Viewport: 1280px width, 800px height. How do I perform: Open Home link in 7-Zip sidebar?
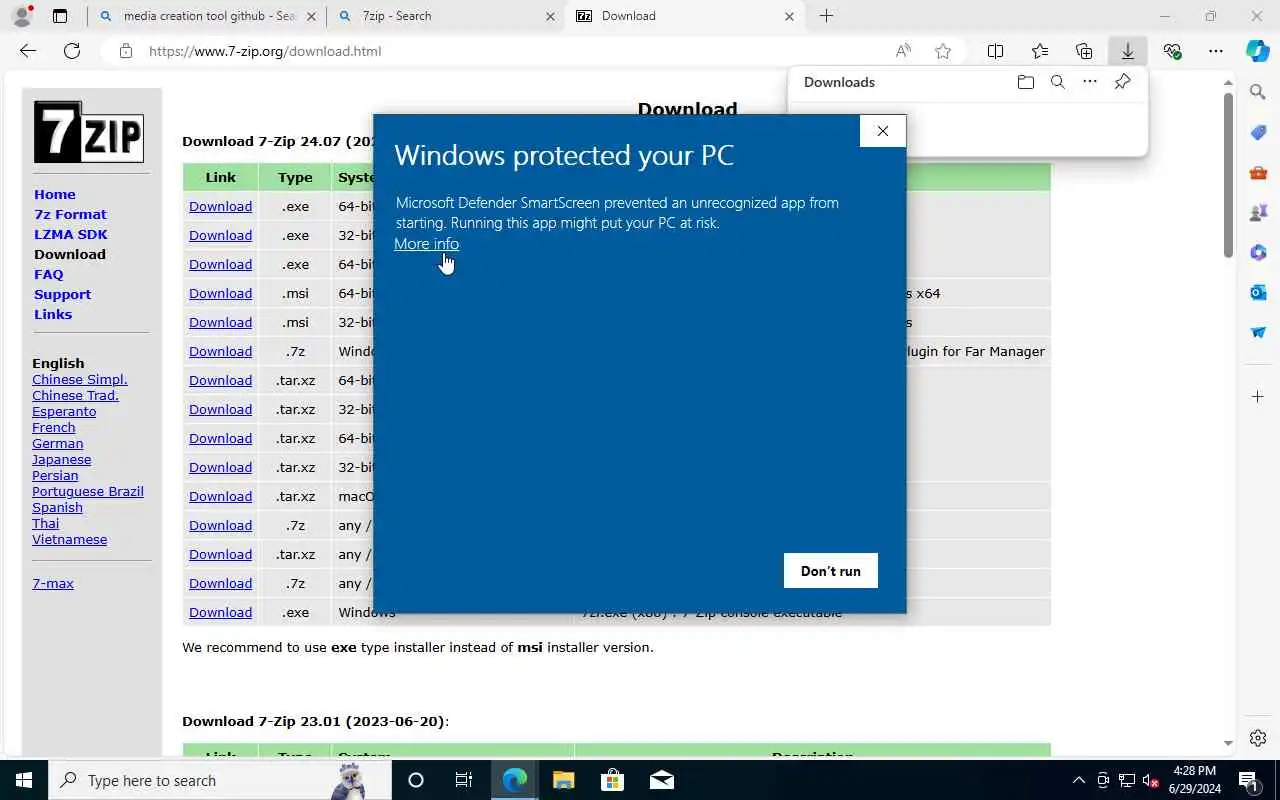55,194
